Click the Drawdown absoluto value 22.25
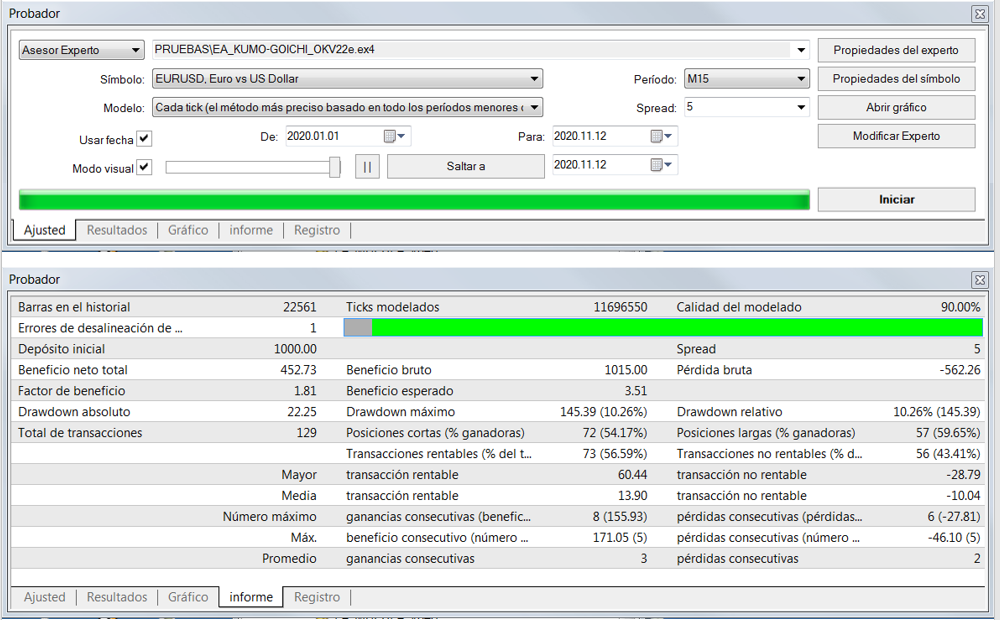Image resolution: width=1000 pixels, height=620 pixels. pyautogui.click(x=302, y=412)
